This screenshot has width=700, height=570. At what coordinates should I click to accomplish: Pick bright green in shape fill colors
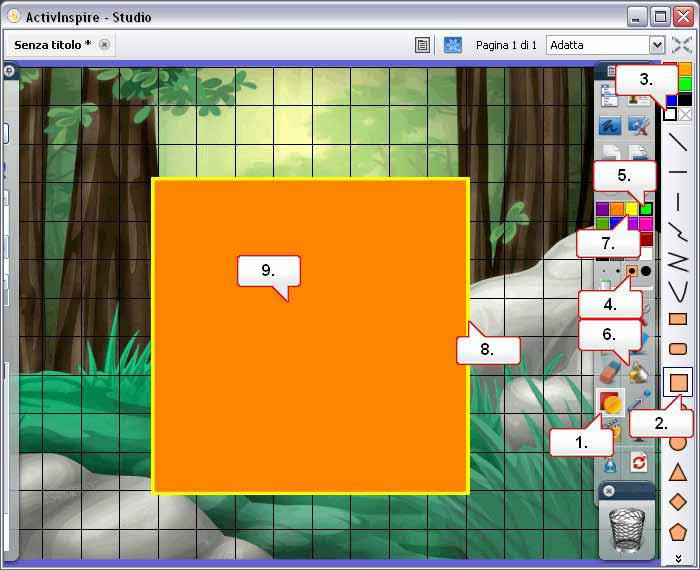click(x=685, y=84)
